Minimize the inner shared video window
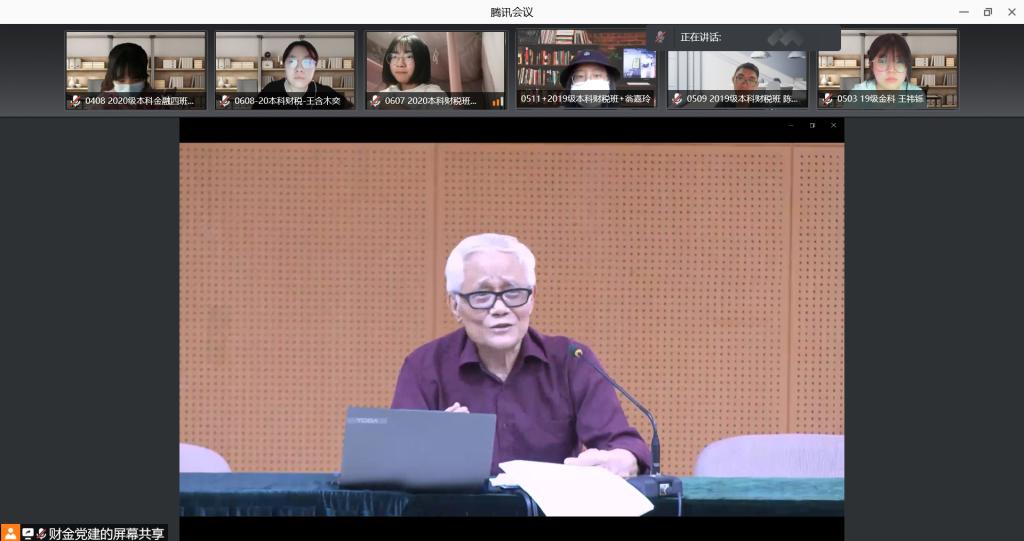The image size is (1024, 541). (x=790, y=125)
